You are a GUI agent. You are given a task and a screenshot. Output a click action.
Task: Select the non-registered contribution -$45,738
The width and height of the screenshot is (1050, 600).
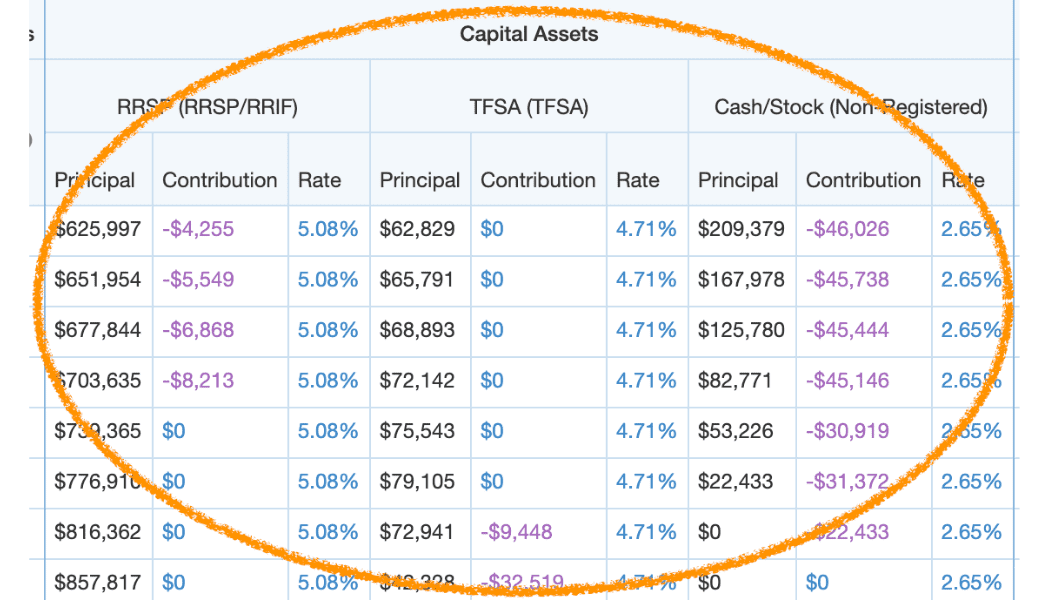click(847, 279)
